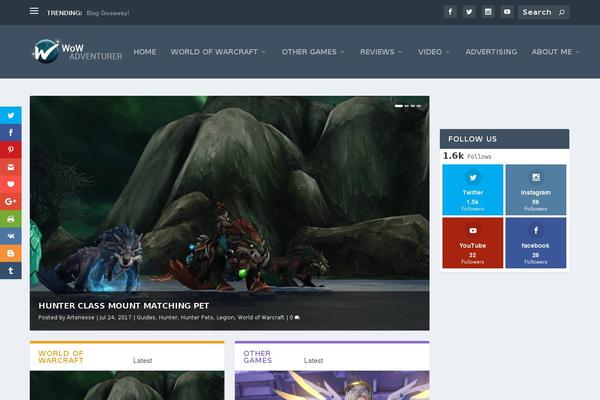
Task: Share via email in side share bar
Action: [11, 167]
